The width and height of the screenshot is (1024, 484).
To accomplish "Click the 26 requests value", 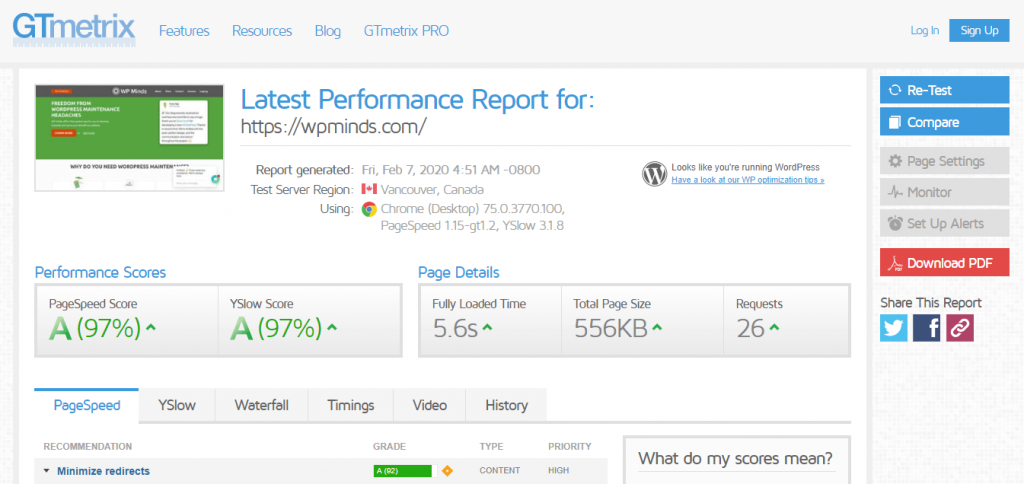I will pos(750,329).
